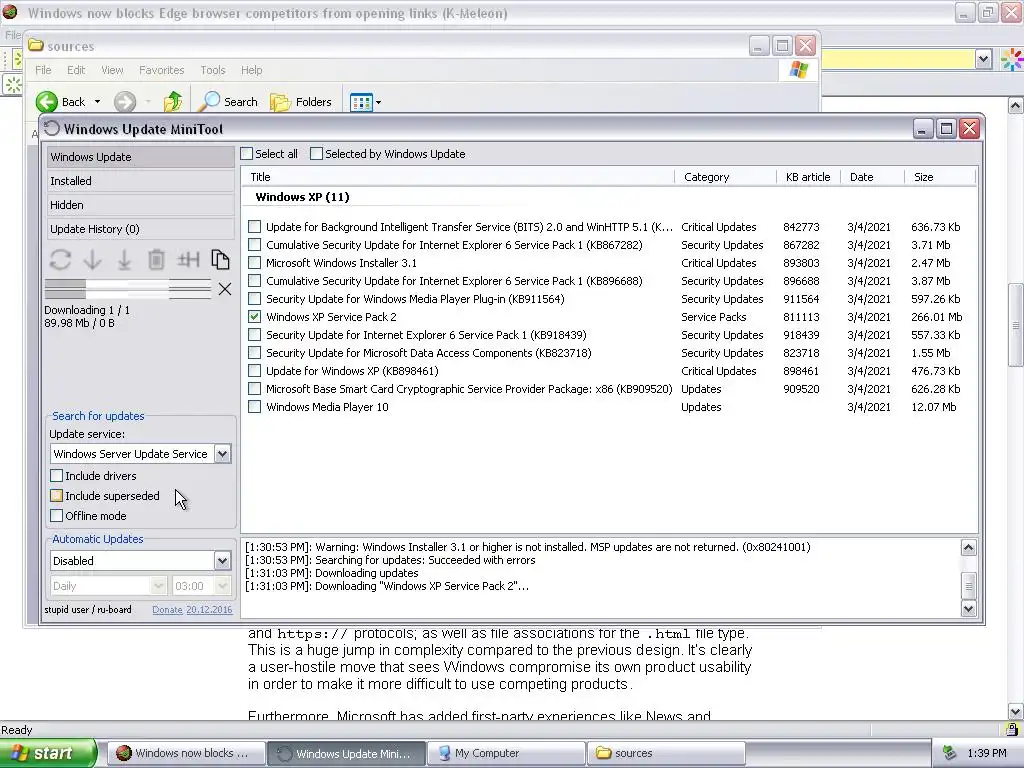This screenshot has height=768, width=1024.
Task: Click the Folders icon in sources window
Action: (281, 102)
